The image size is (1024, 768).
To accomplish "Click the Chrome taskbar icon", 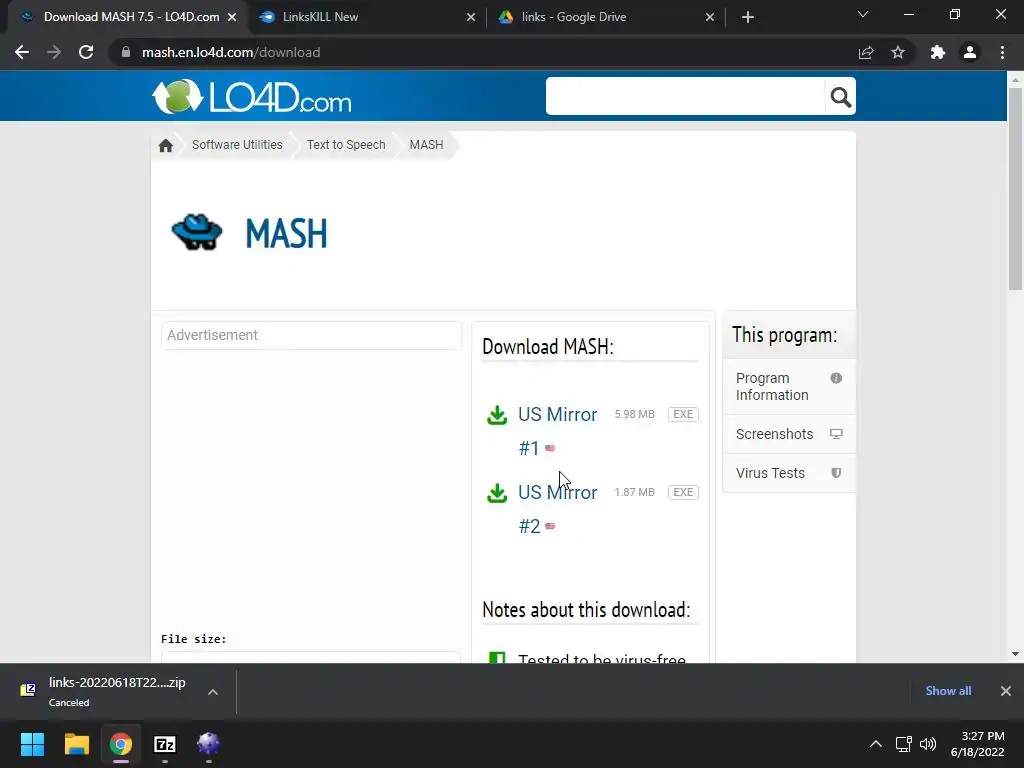I will coord(121,744).
